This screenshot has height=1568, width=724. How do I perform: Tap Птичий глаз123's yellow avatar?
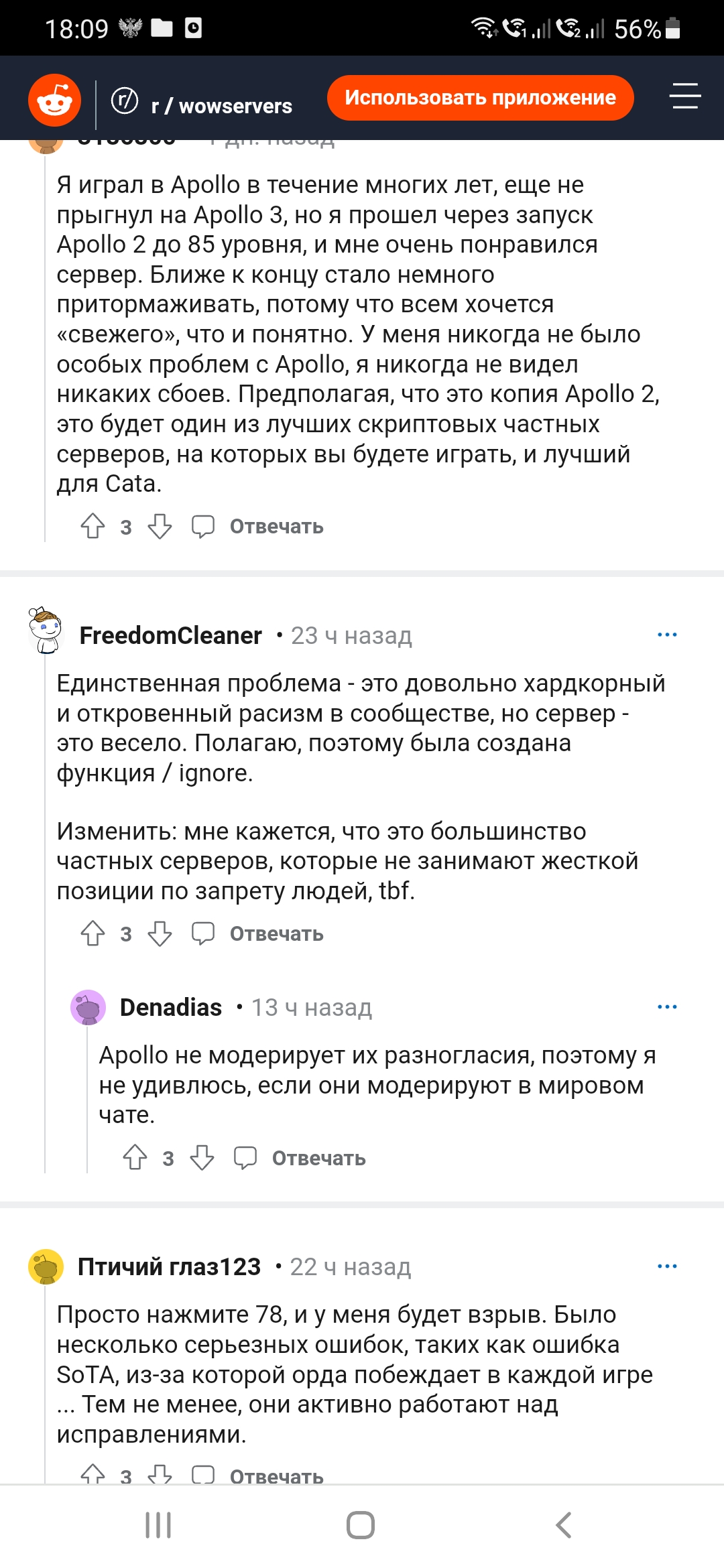(46, 1266)
